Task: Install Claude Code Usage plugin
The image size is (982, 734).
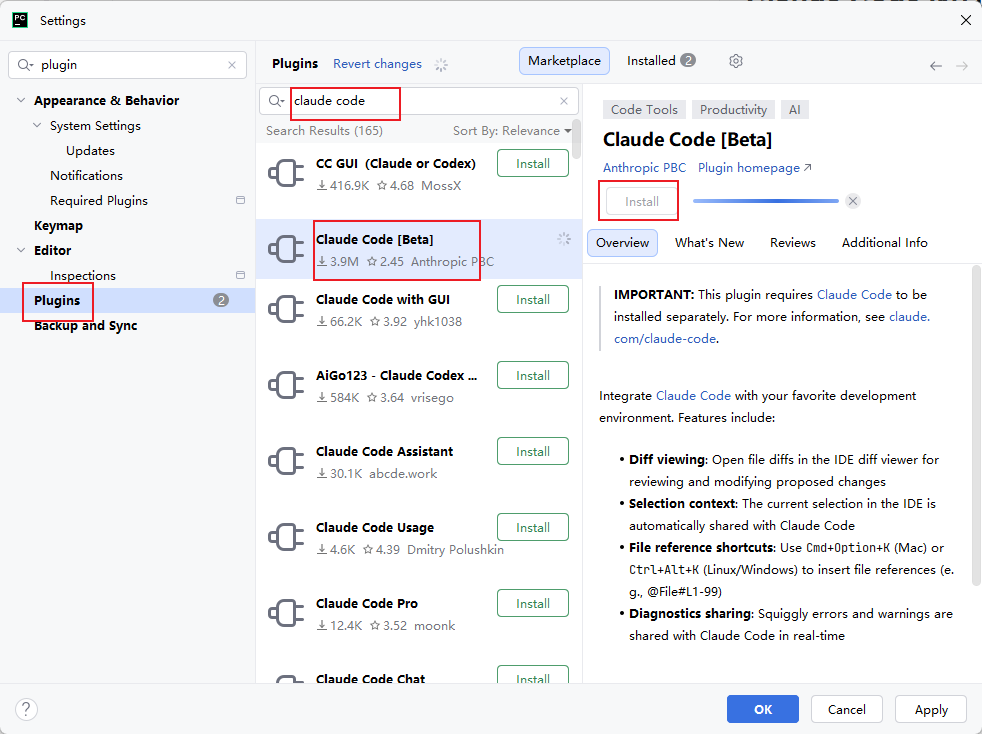Action: 532,527
